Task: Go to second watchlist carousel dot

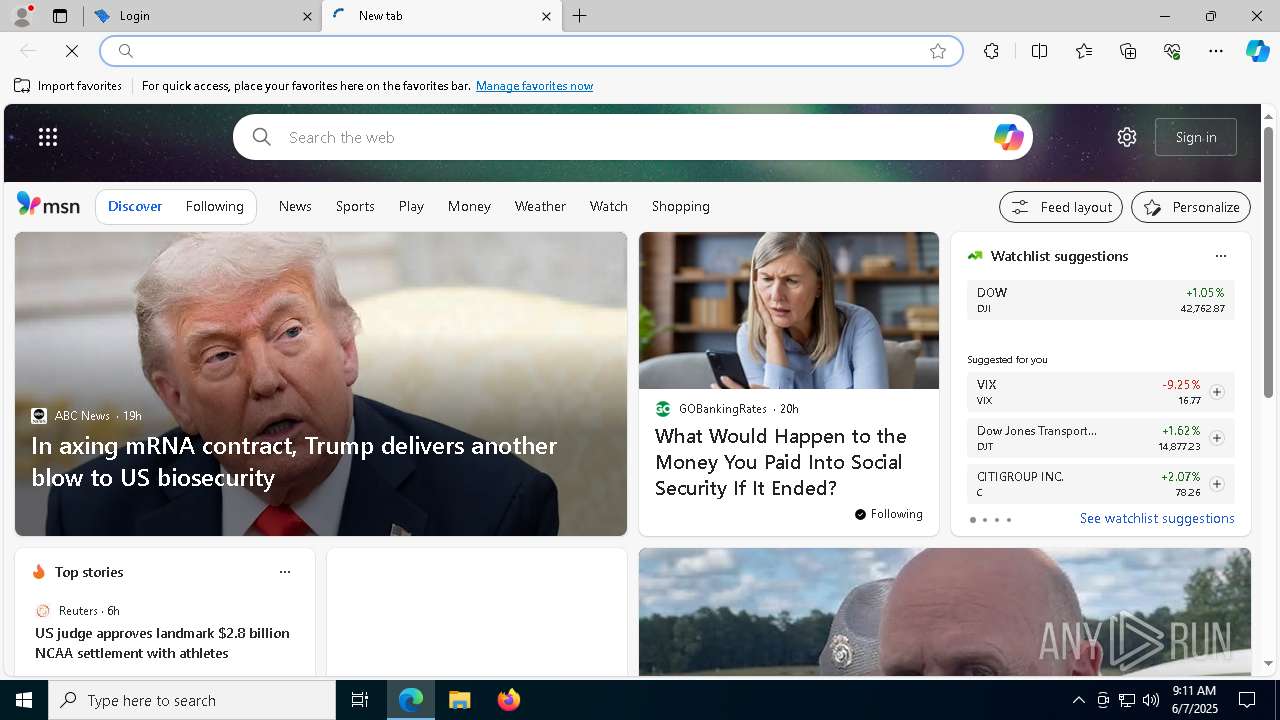Action: point(984,520)
